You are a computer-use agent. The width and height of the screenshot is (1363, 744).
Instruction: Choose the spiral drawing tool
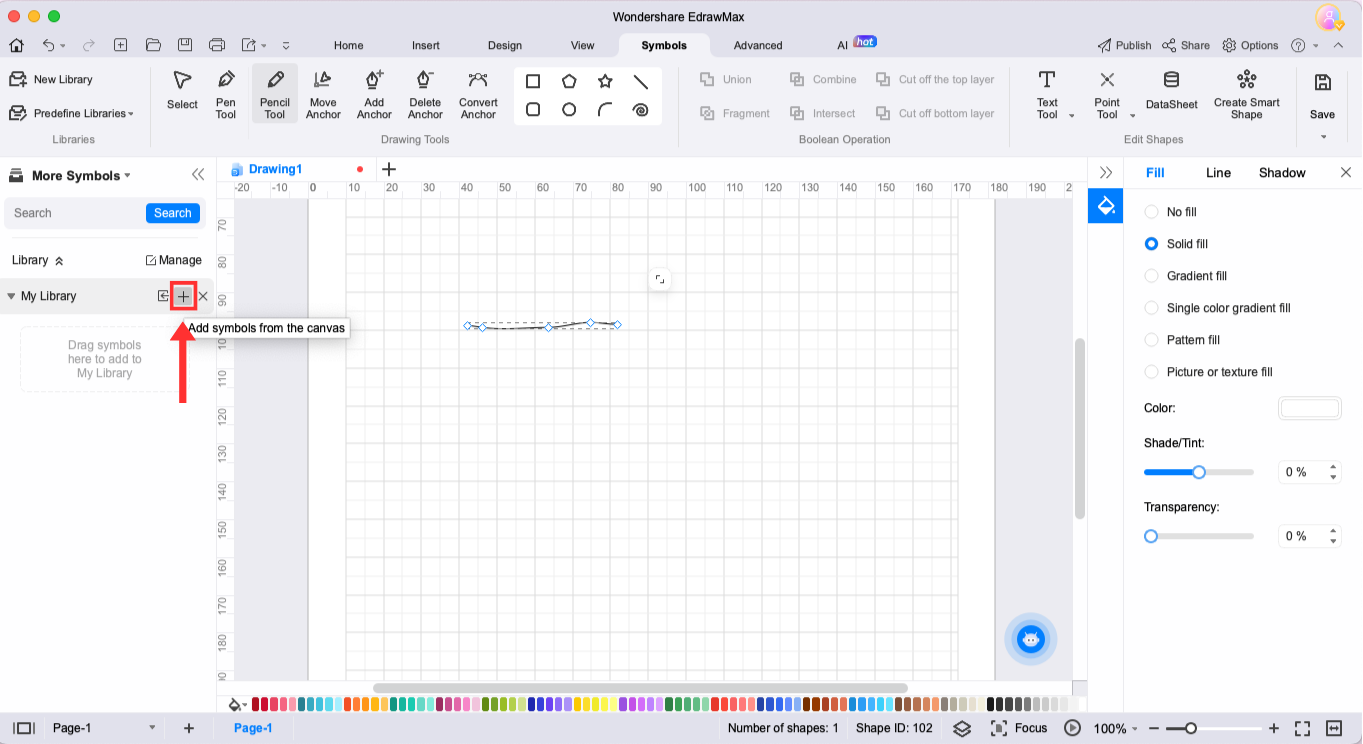(641, 110)
